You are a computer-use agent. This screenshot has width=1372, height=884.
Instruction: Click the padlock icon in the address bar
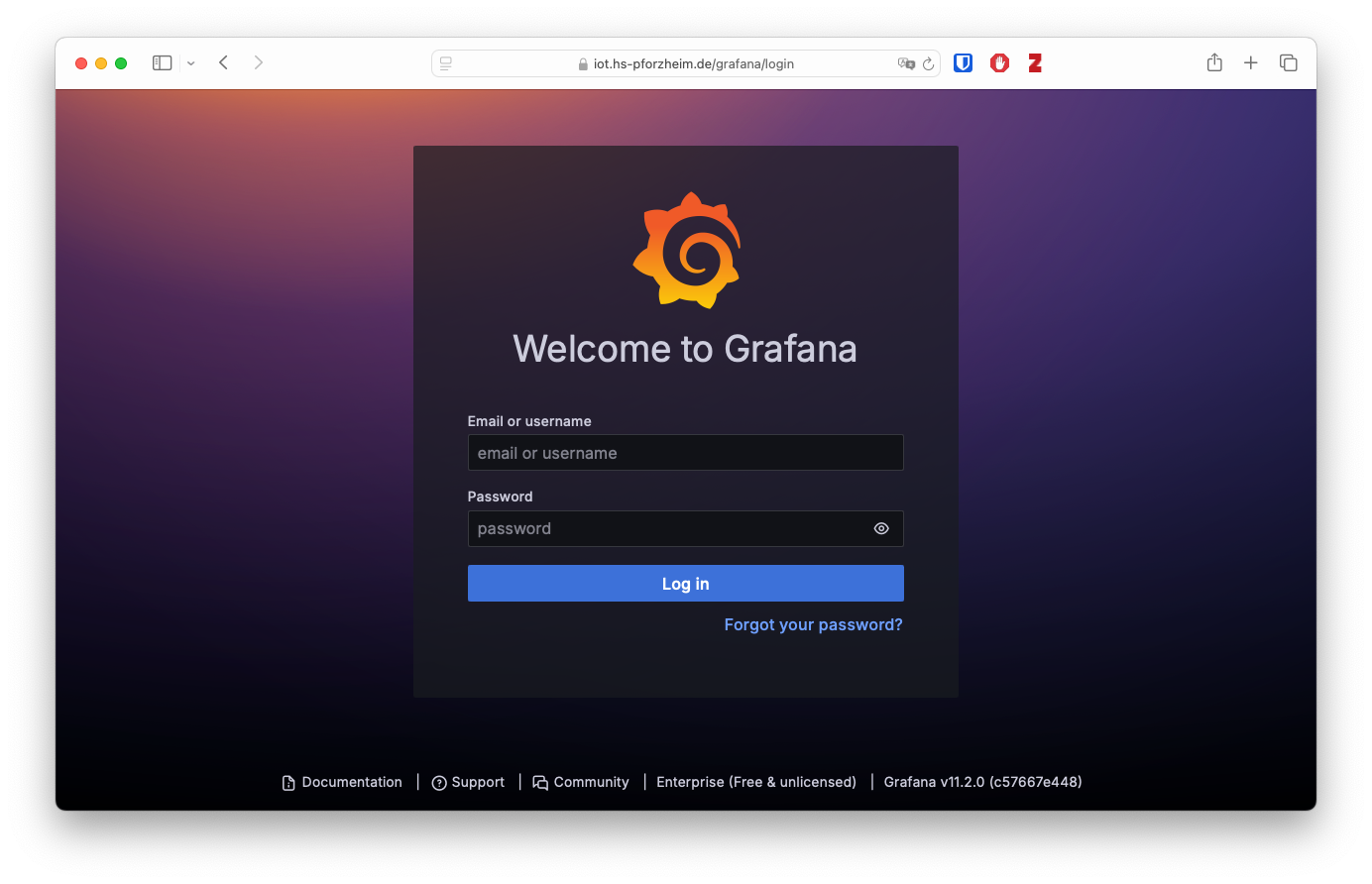click(582, 62)
